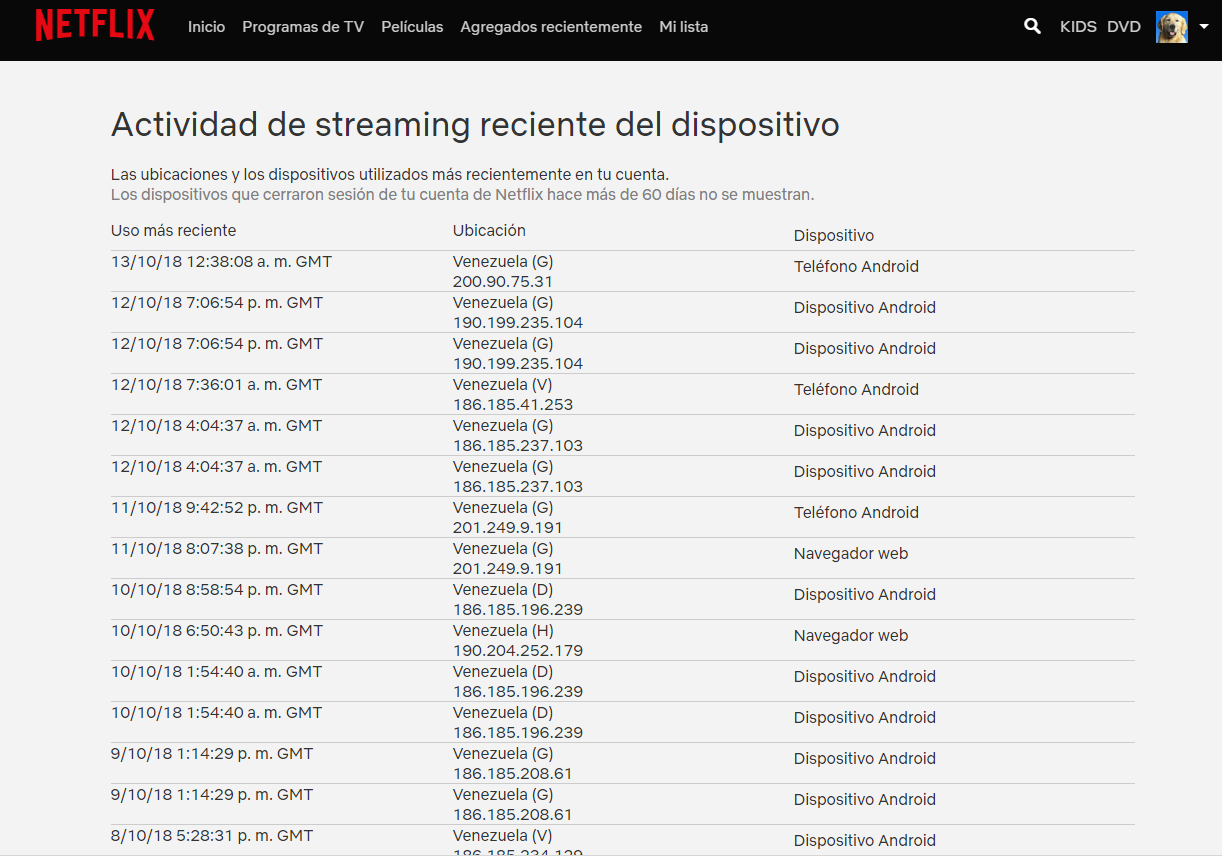Click the DVD link
This screenshot has height=858, width=1222.
click(1123, 27)
